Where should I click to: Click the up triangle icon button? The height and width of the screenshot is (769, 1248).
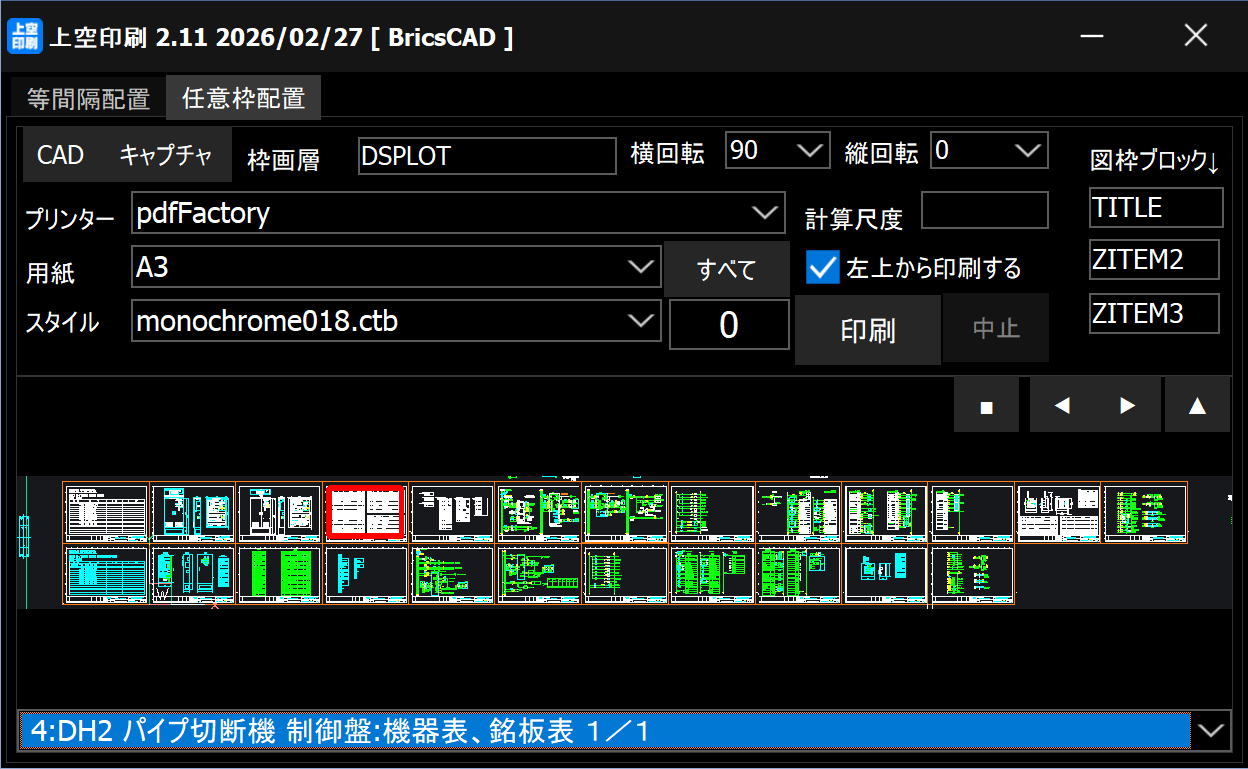coord(1196,405)
